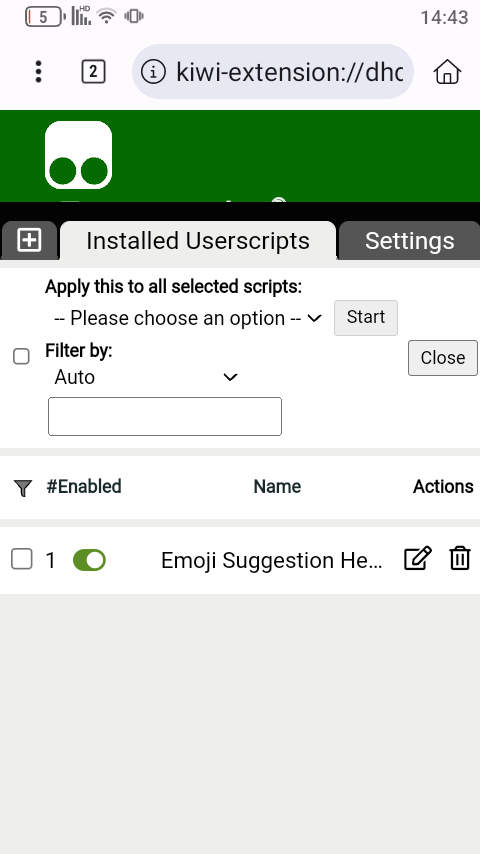Image resolution: width=480 pixels, height=854 pixels.
Task: Edit the Emoji Suggestion script
Action: [x=417, y=559]
